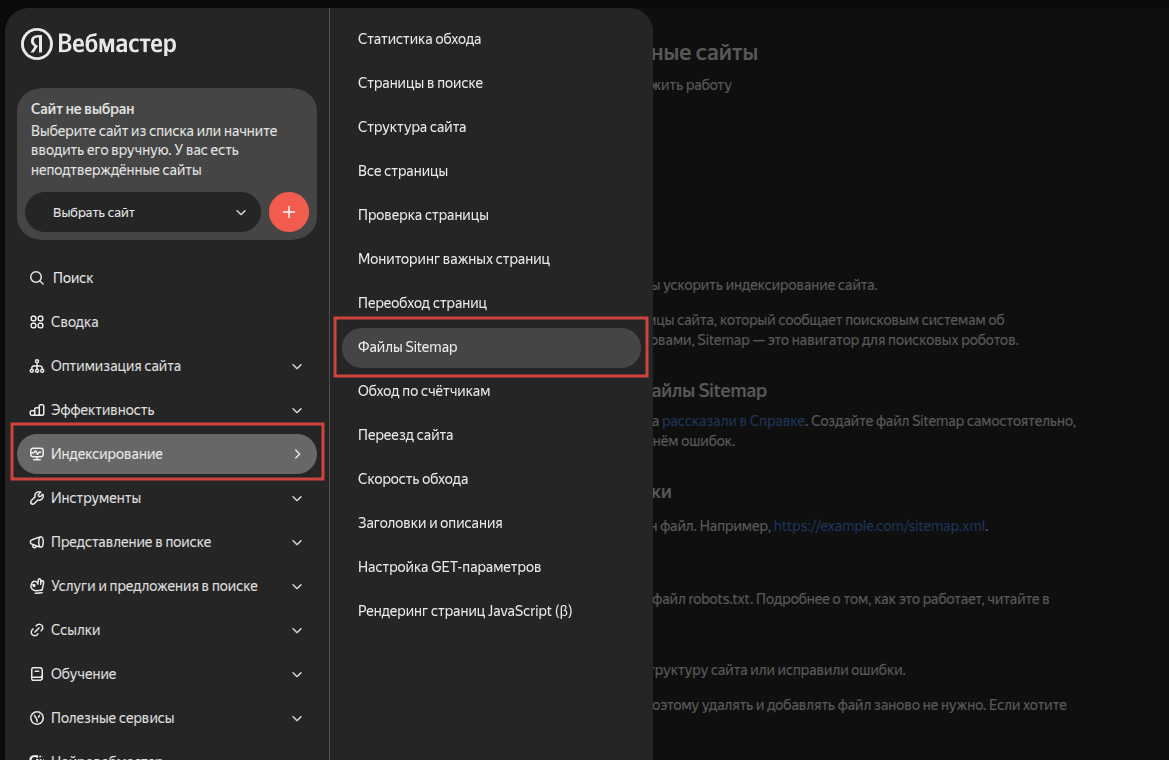1169x760 pixels.
Task: Click the Представление в поиске megaphone icon
Action: pyautogui.click(x=37, y=542)
